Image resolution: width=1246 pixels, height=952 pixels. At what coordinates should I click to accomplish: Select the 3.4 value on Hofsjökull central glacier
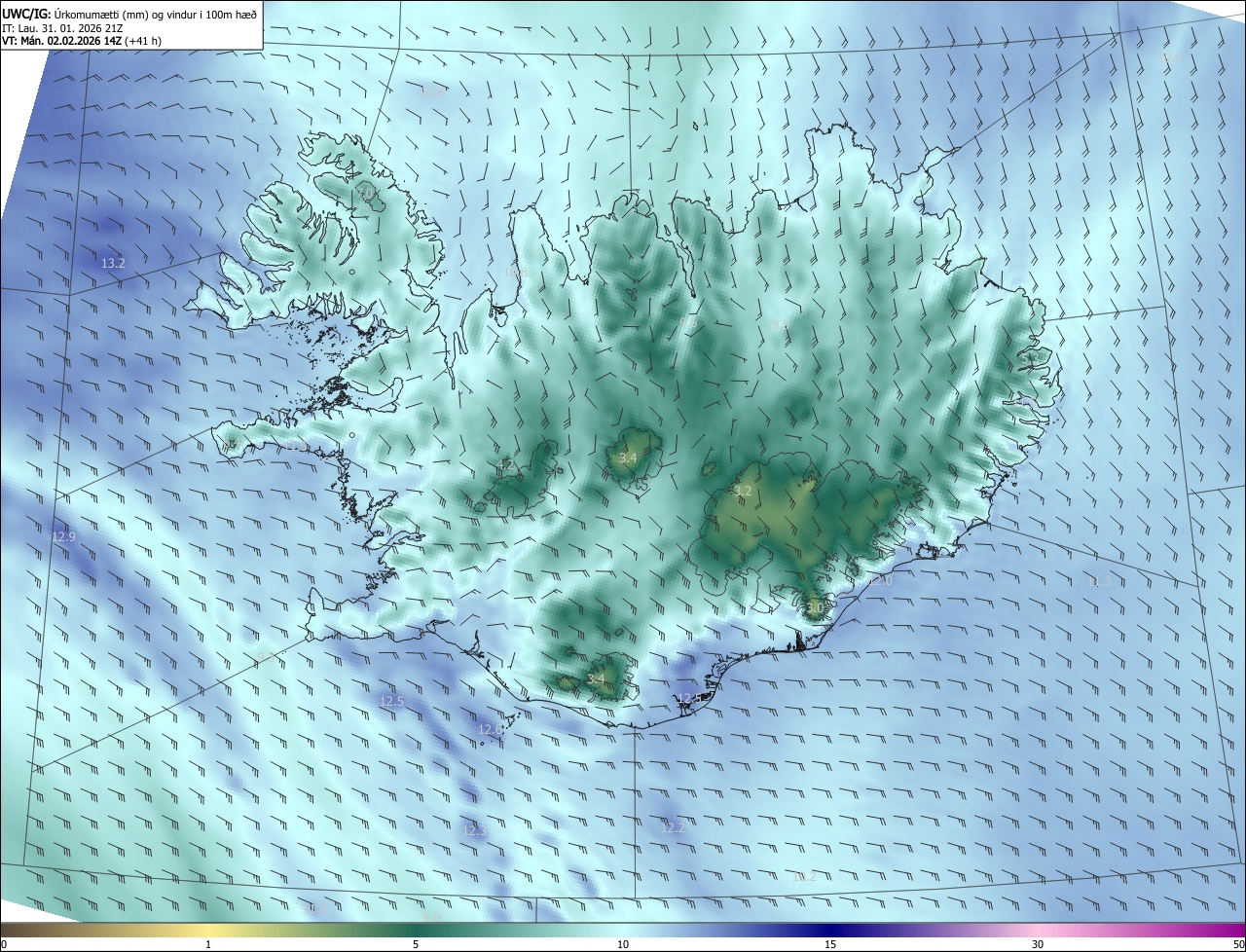pos(628,458)
